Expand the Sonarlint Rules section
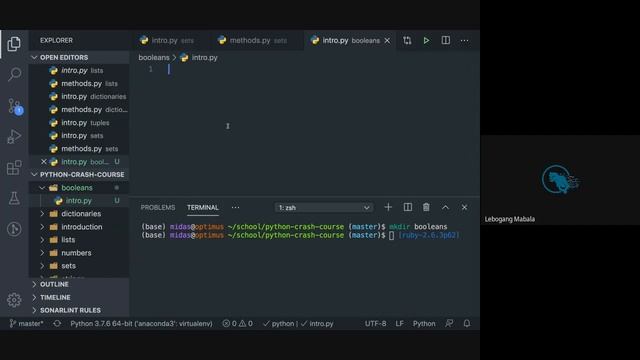The image size is (640, 360). coord(34,311)
